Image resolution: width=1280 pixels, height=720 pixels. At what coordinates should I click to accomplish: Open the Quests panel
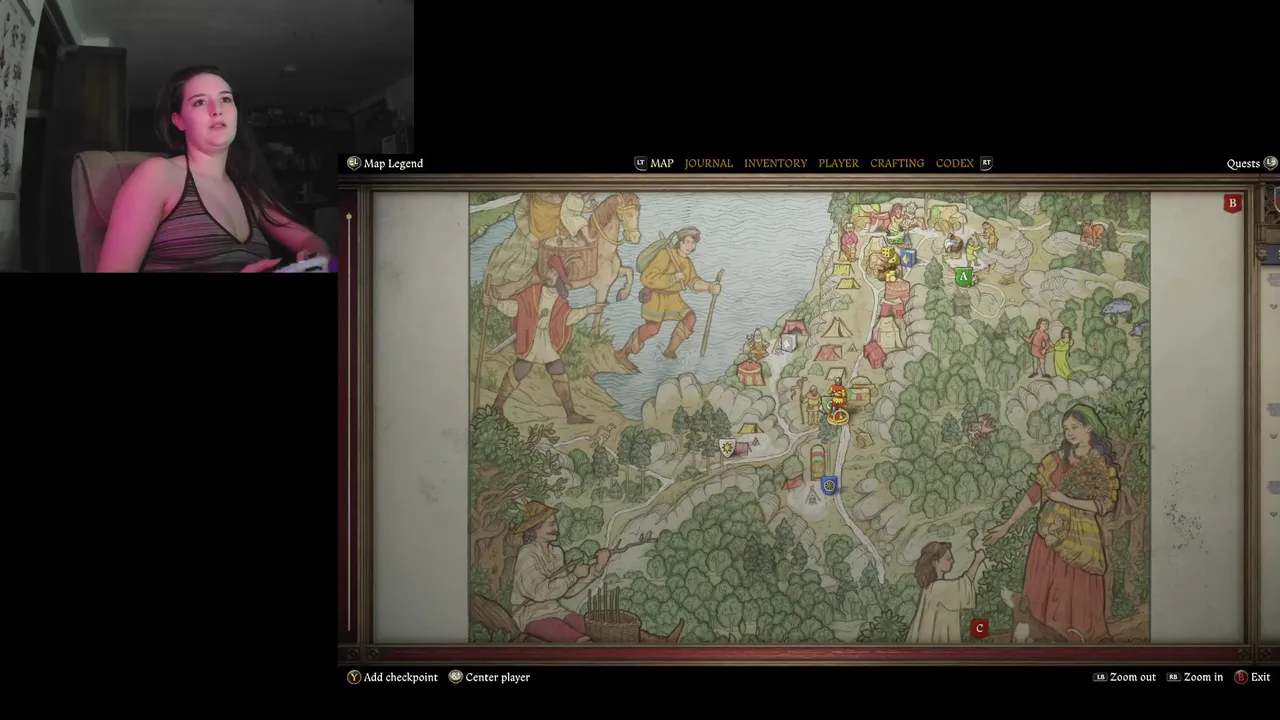point(1243,164)
